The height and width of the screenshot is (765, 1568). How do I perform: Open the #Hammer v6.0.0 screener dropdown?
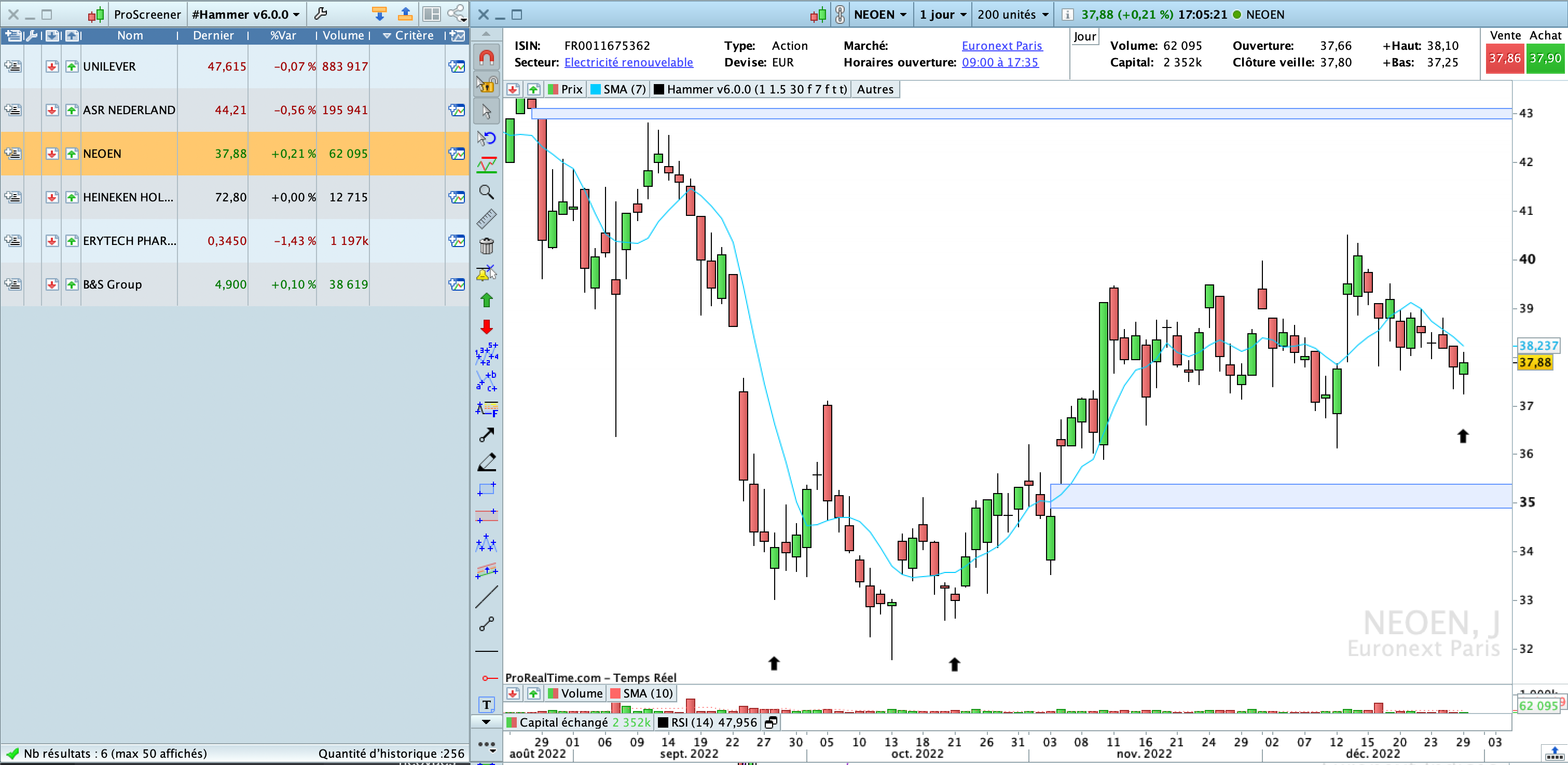(246, 14)
